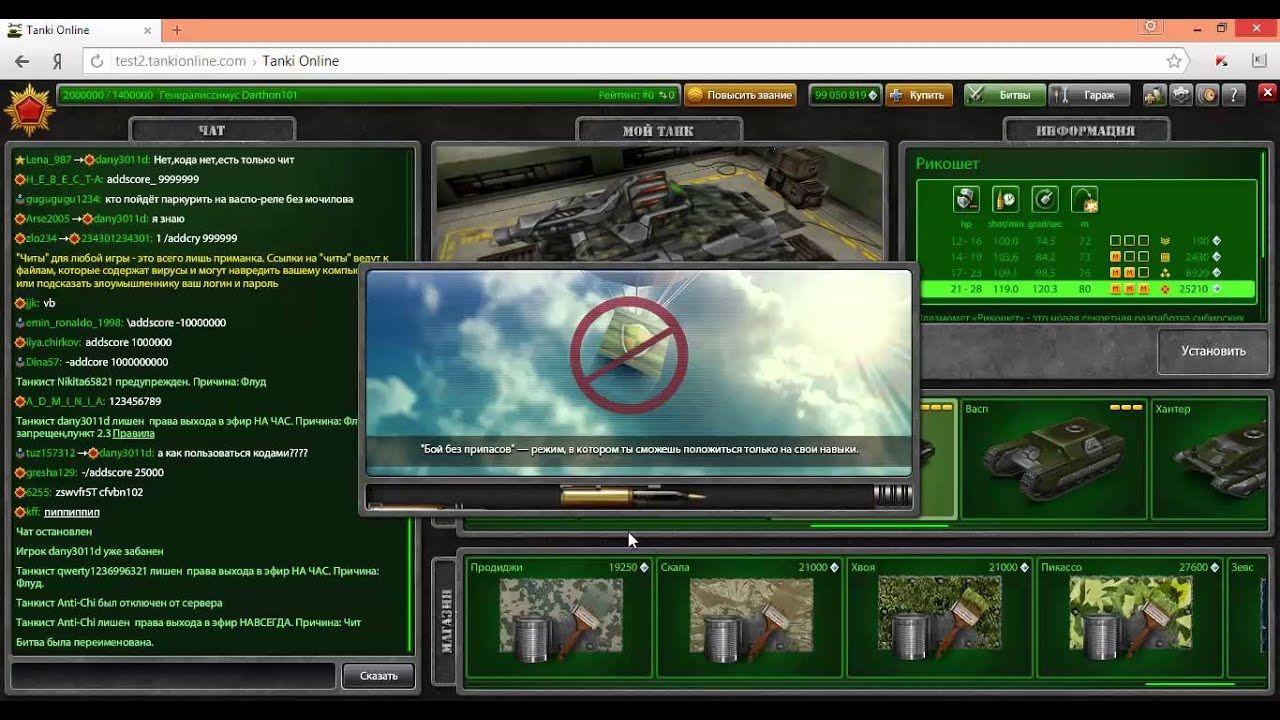The image size is (1280, 720).
Task: Click the Повысить звание rank up button
Action: pos(740,95)
